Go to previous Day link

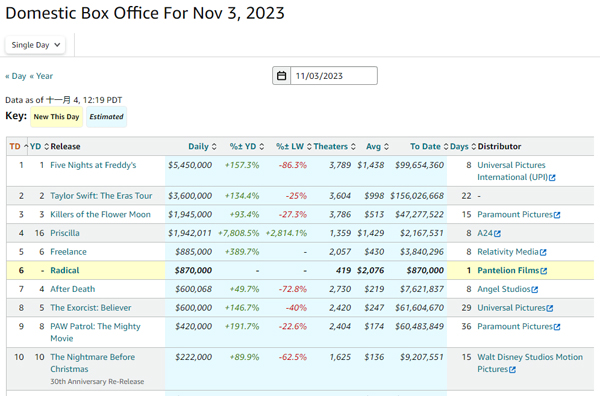(16, 76)
